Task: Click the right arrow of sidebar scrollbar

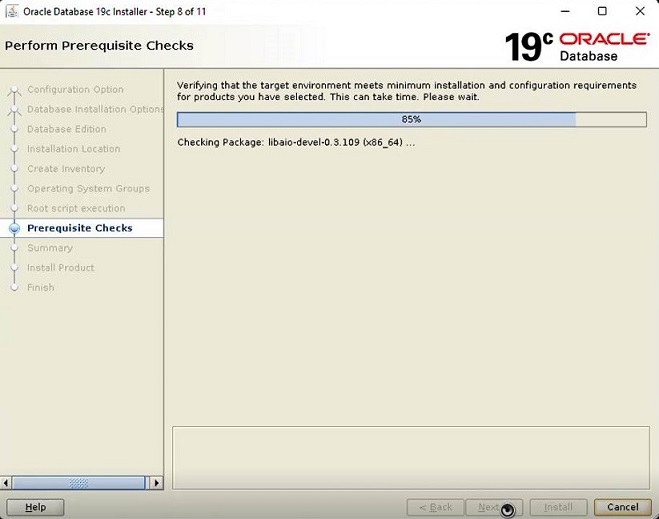Action: point(156,483)
